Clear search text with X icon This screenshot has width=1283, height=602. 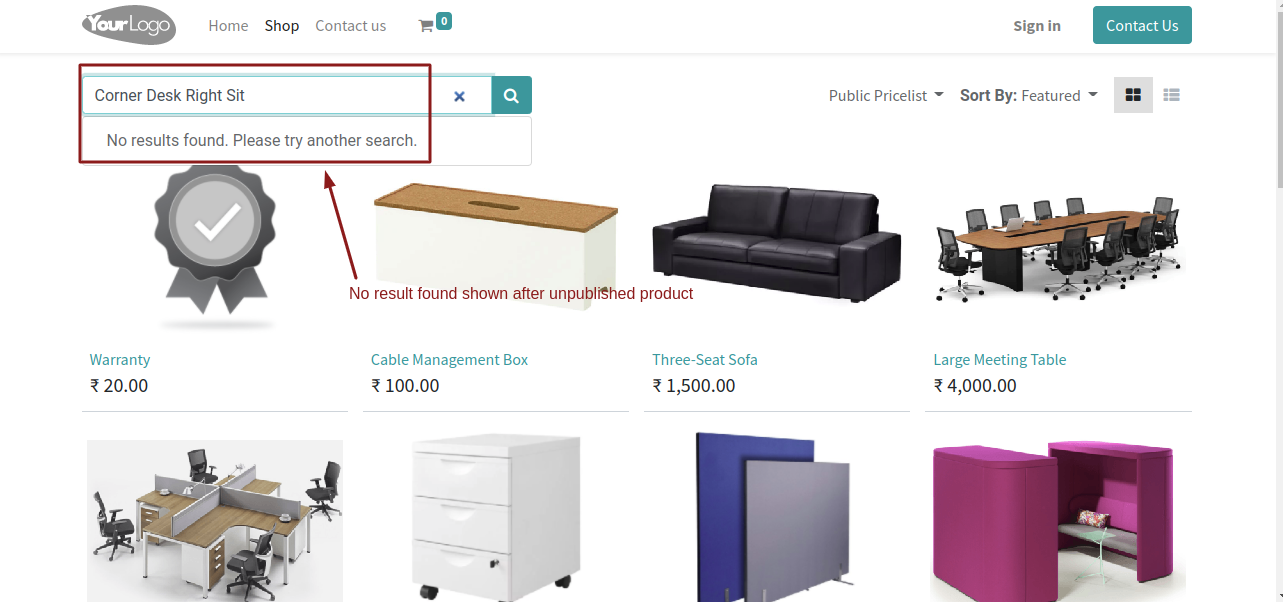459,96
